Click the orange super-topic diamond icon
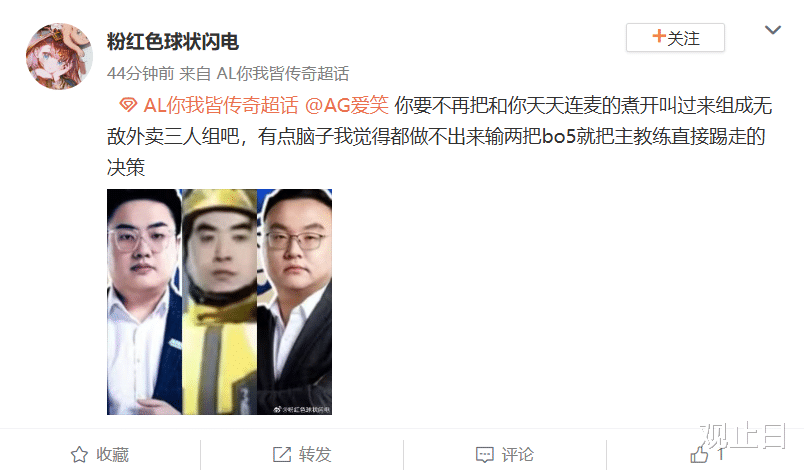Viewport: 804px width, 470px height. [x=128, y=105]
